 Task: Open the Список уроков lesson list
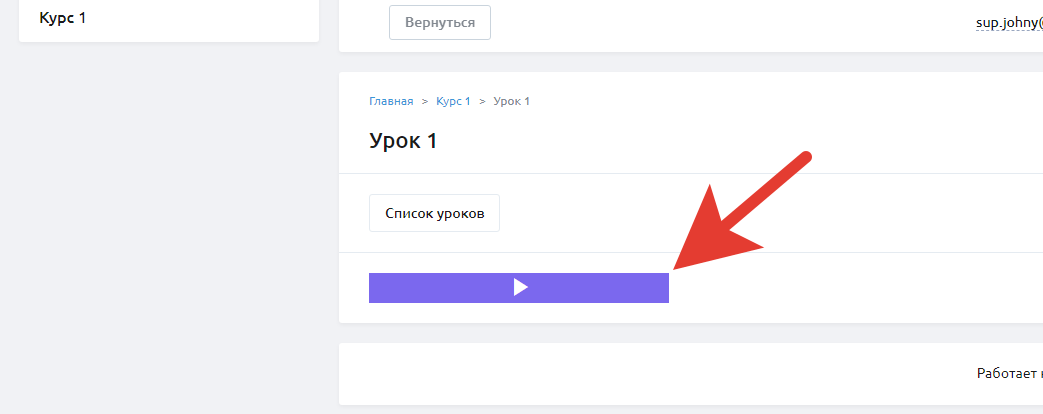coord(434,213)
